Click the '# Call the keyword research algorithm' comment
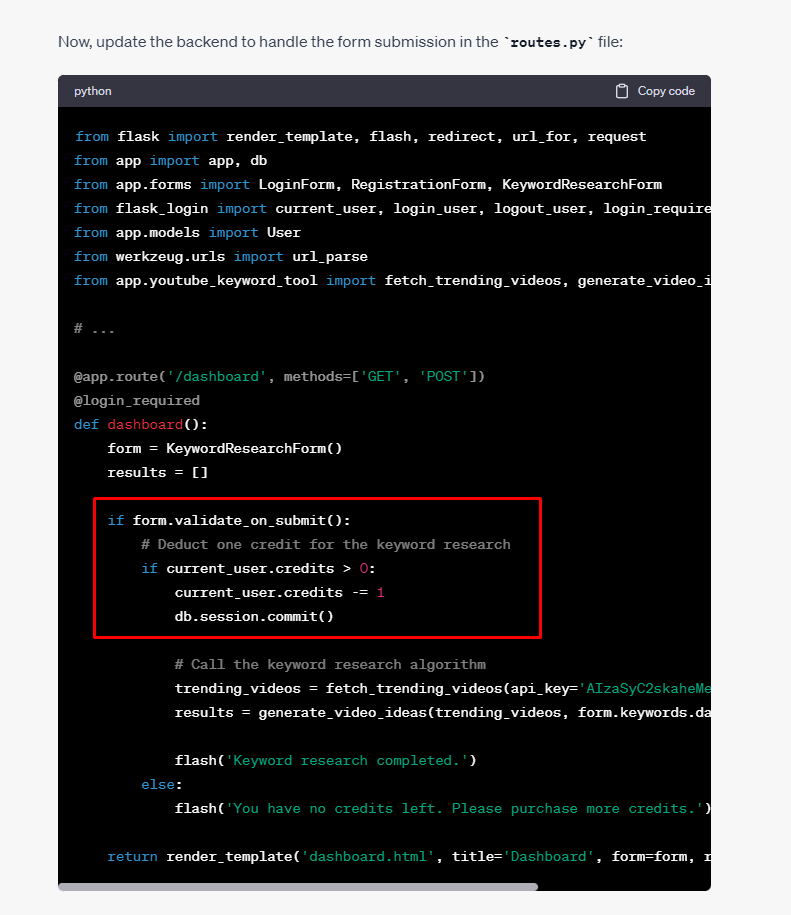 pyautogui.click(x=330, y=665)
